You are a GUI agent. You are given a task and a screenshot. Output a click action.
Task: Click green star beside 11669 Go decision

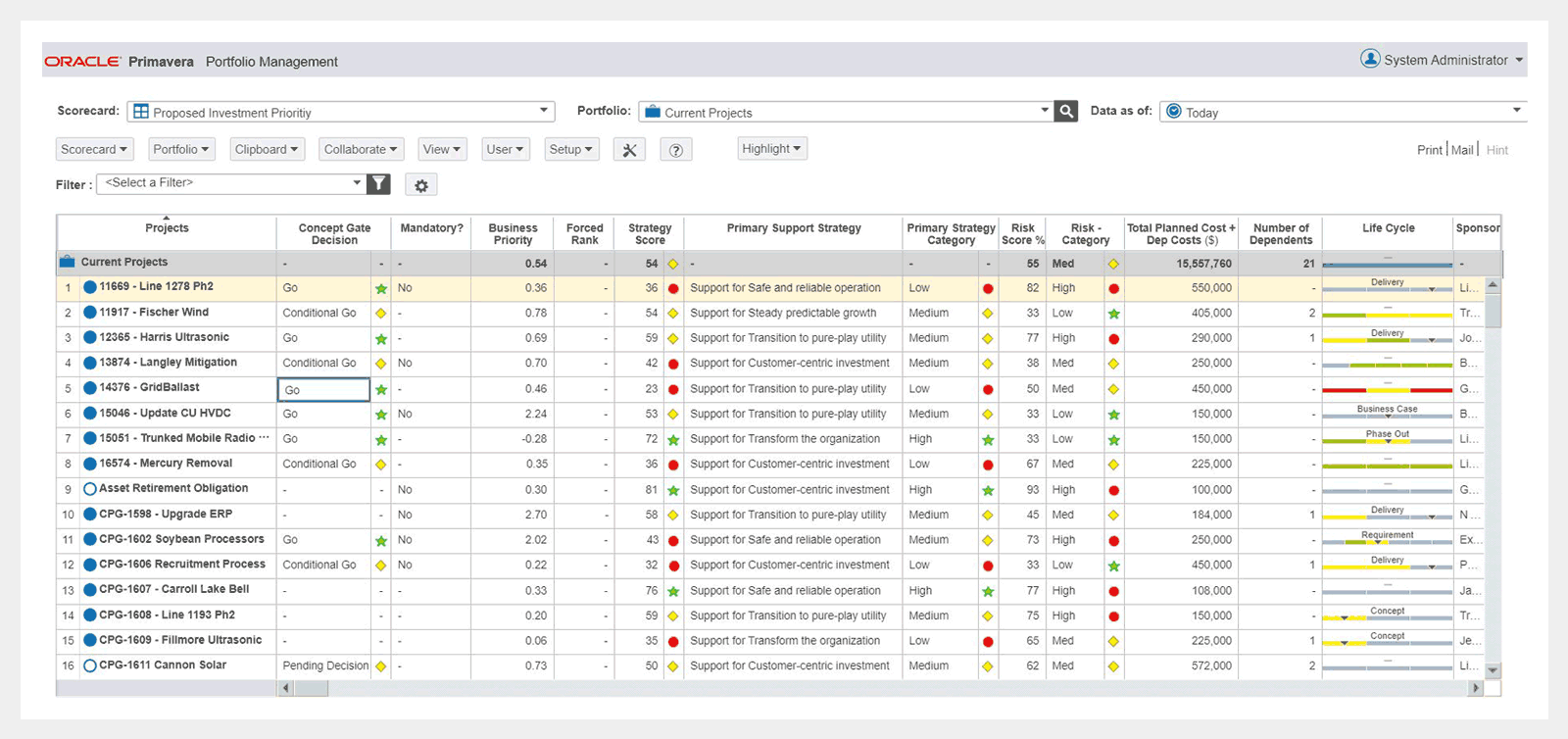tap(381, 289)
